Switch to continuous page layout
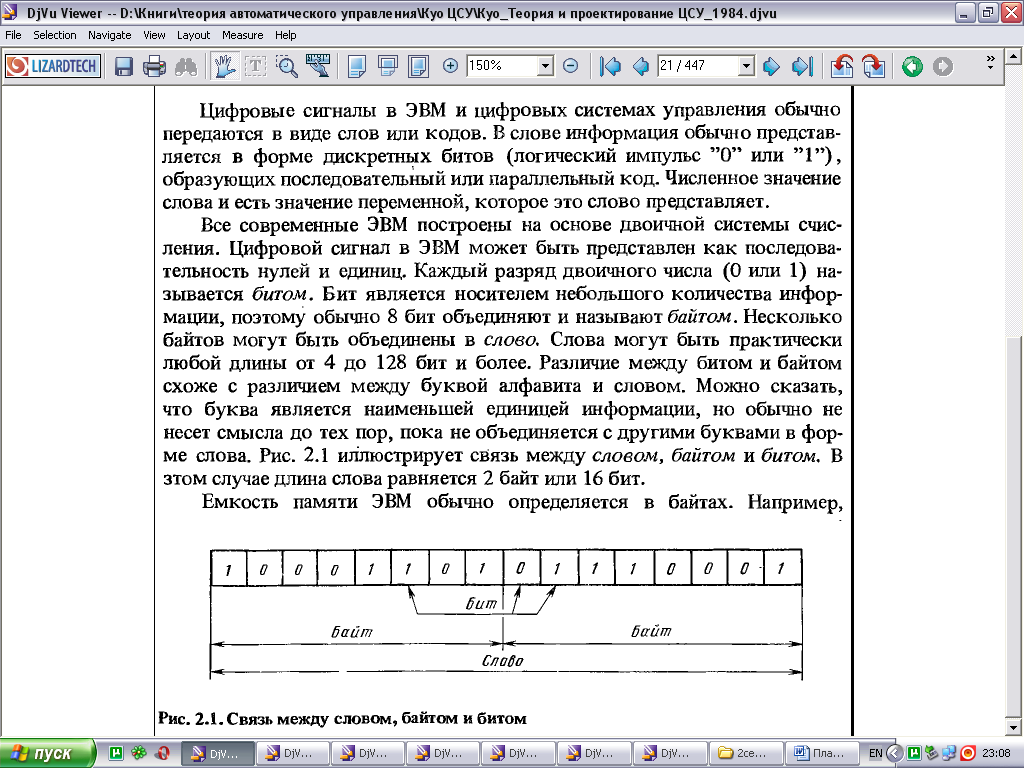Image resolution: width=1024 pixels, height=768 pixels. (x=388, y=66)
